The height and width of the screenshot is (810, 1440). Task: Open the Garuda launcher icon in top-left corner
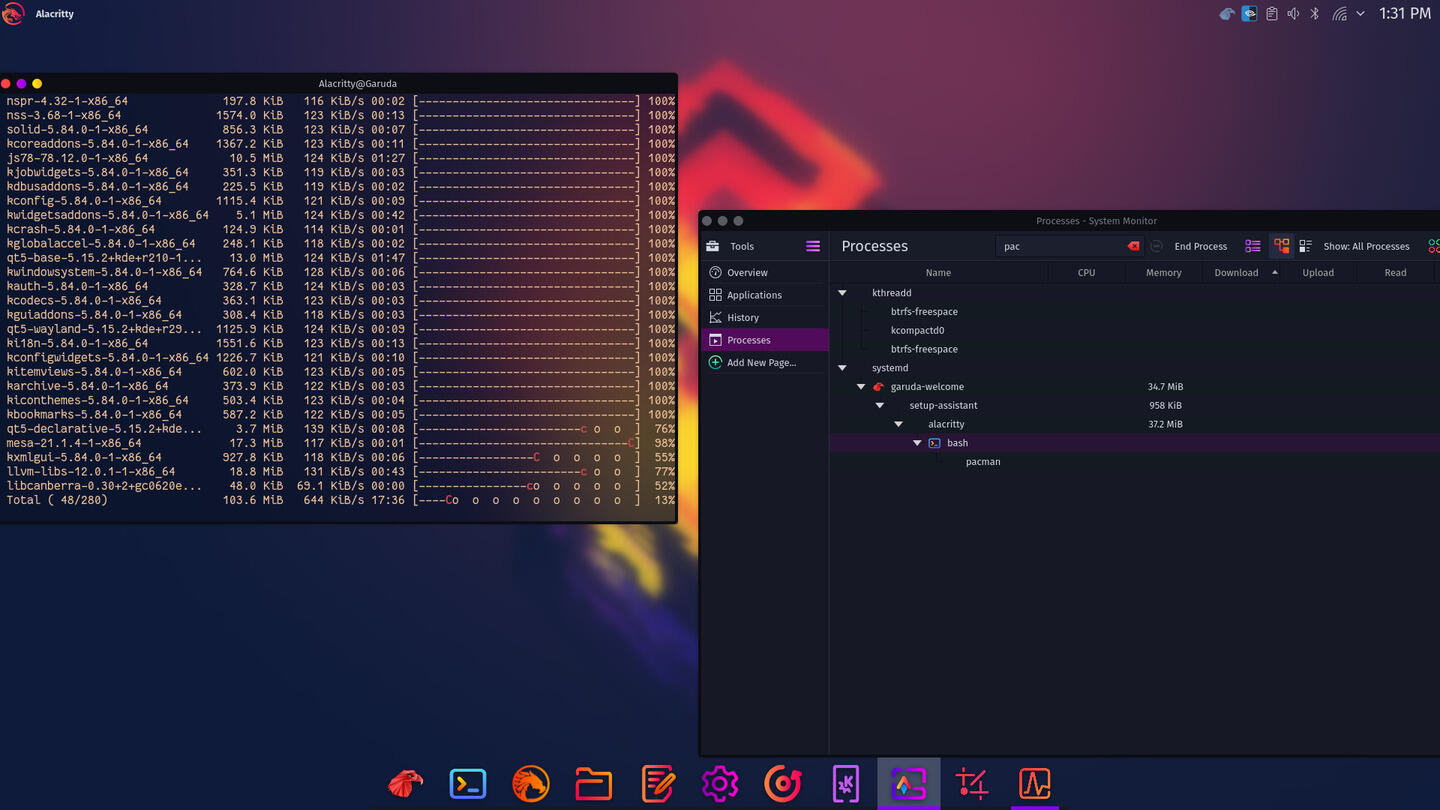click(12, 13)
